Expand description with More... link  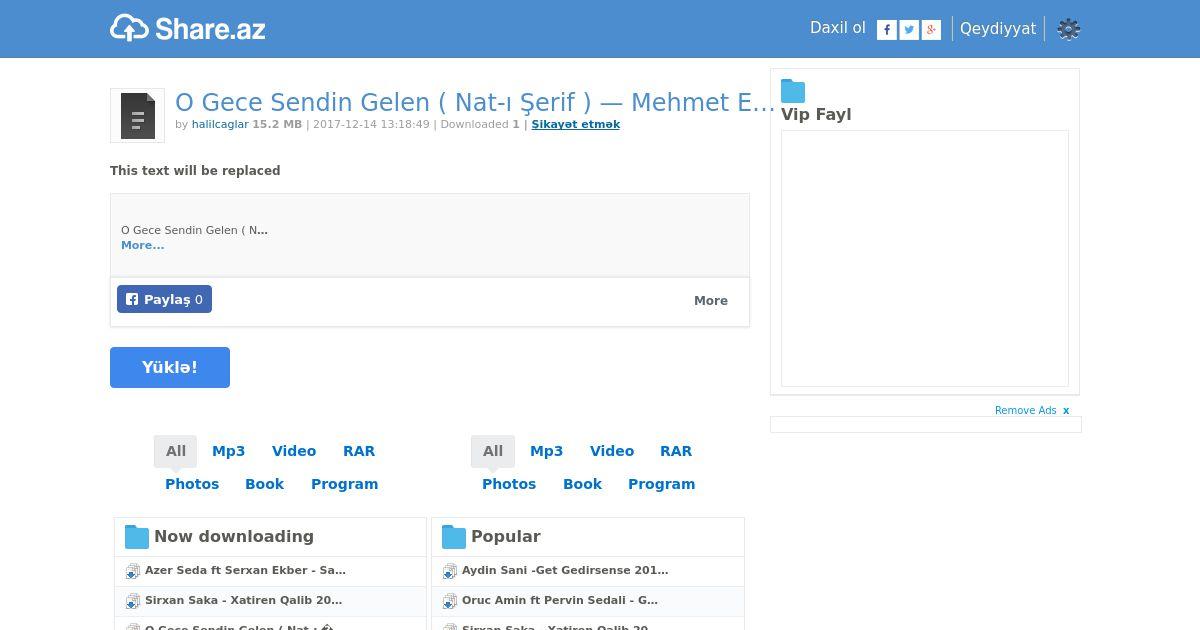[143, 245]
